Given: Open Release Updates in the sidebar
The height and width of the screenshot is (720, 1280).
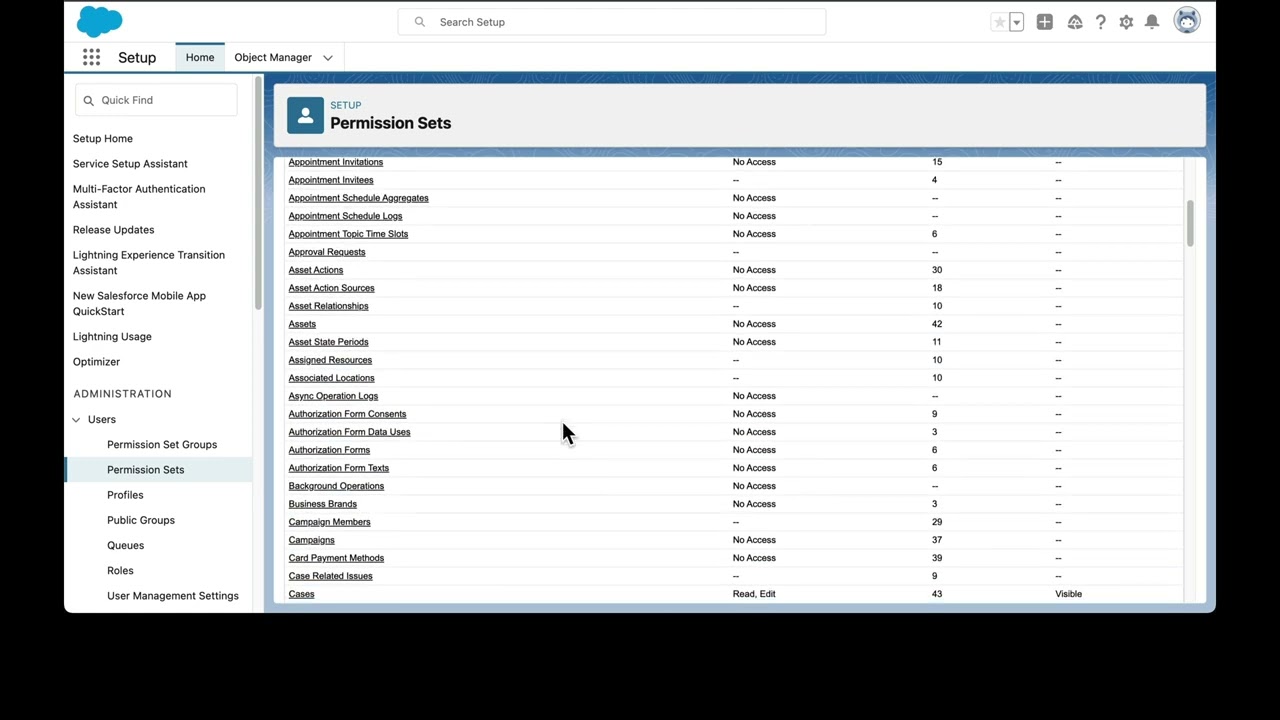Looking at the screenshot, I should tap(113, 230).
